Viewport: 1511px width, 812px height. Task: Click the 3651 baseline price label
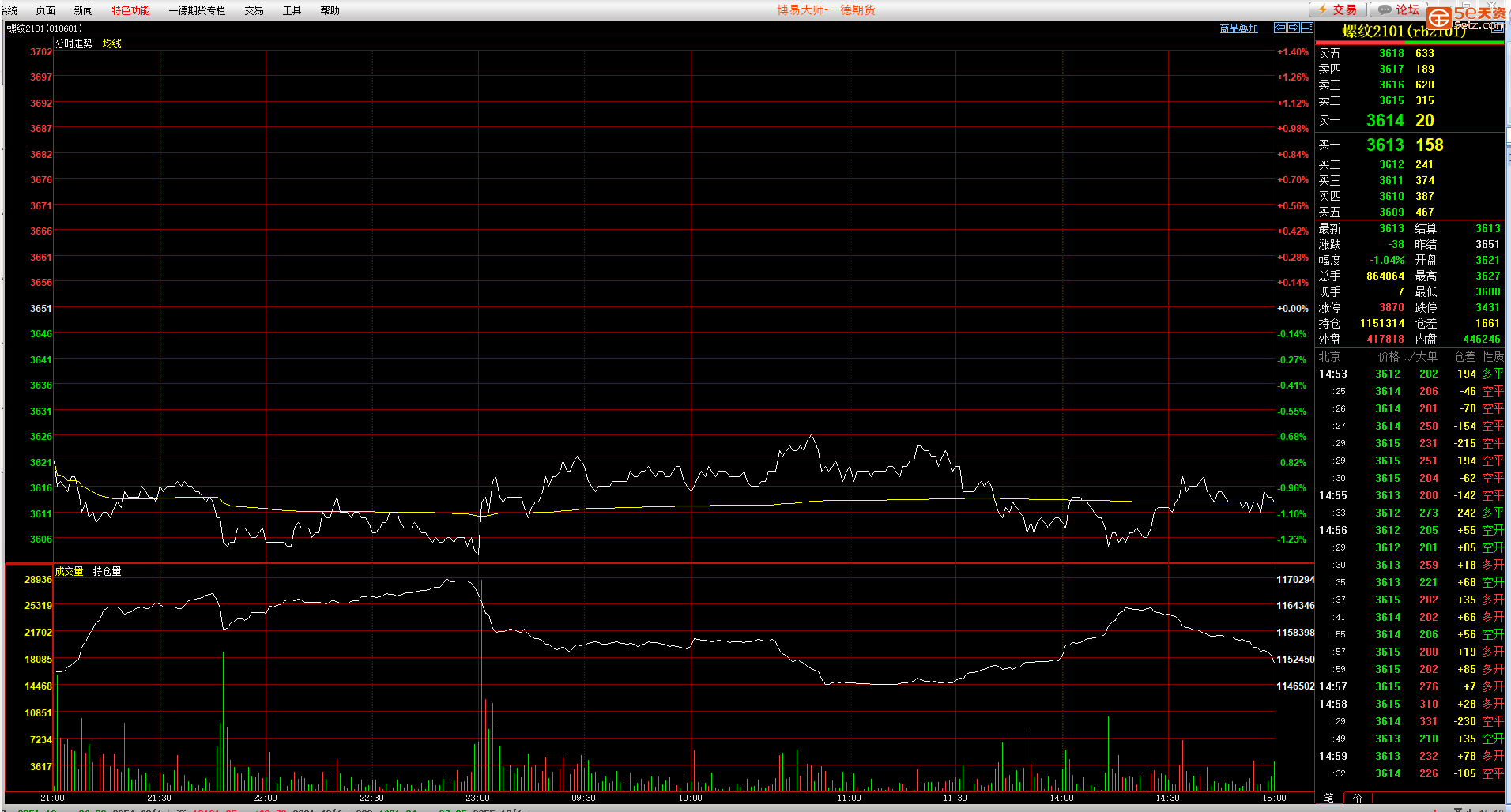click(x=40, y=308)
